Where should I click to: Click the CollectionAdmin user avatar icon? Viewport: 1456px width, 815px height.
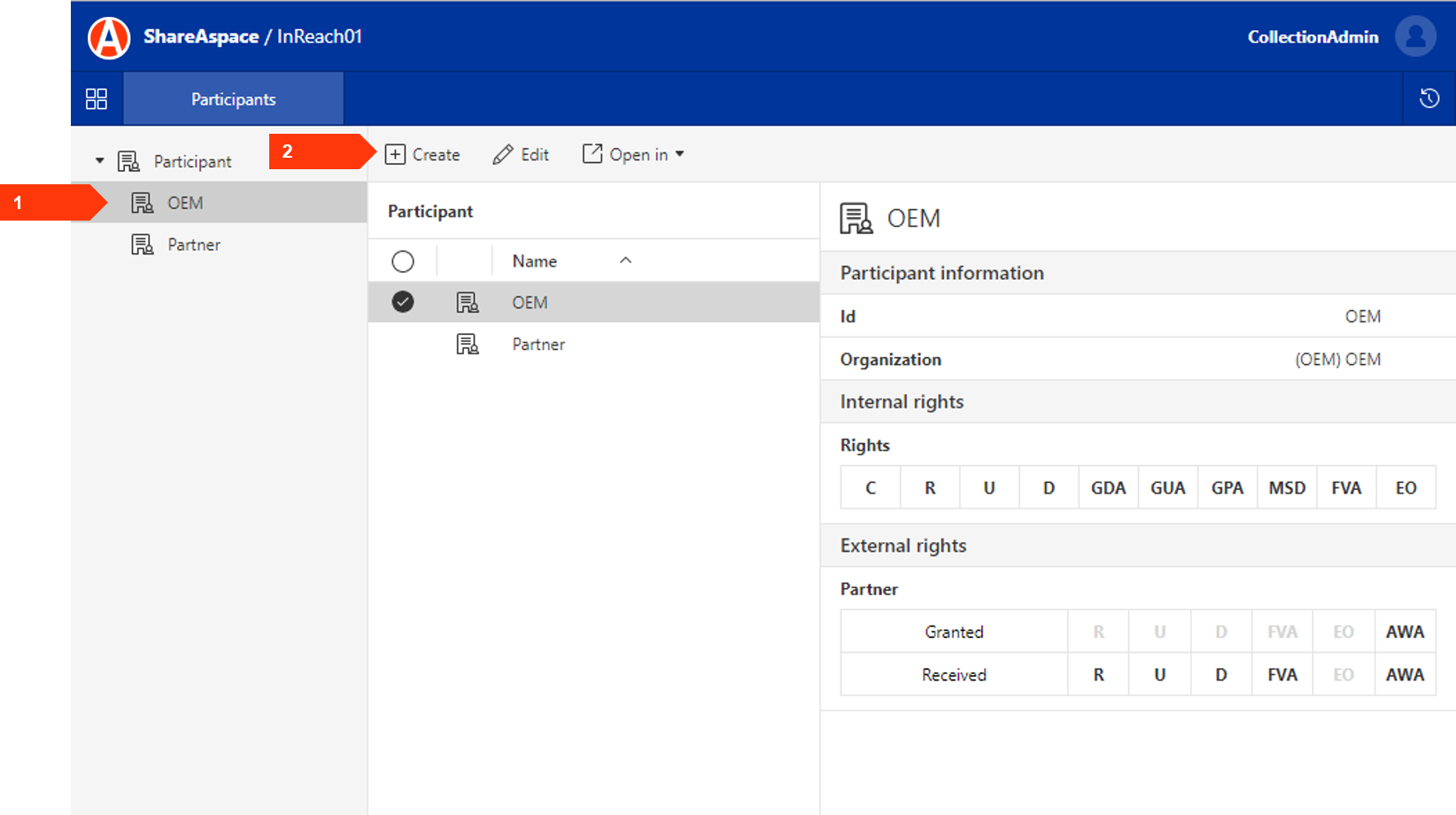[x=1414, y=36]
